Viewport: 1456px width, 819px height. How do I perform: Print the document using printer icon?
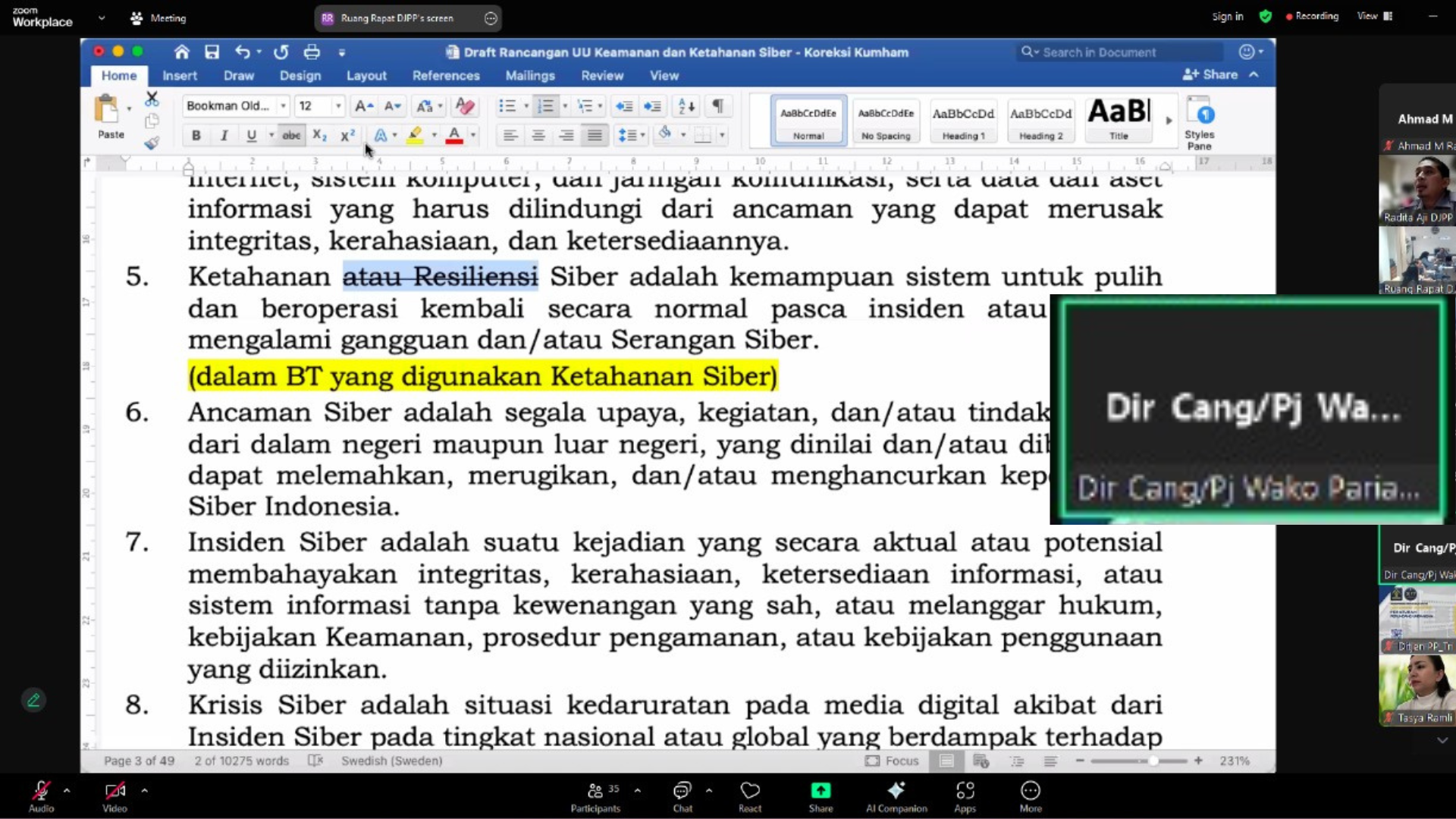[312, 52]
